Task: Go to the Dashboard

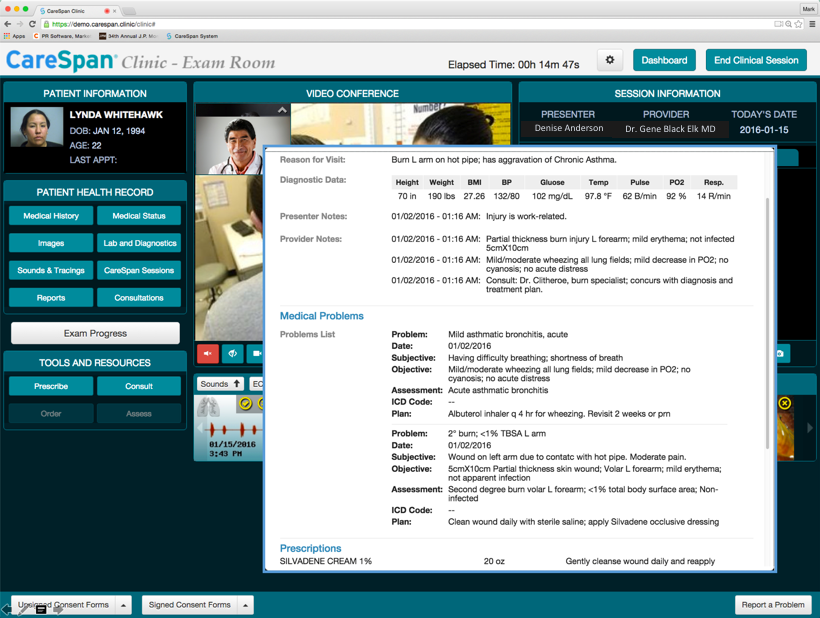Action: 664,60
